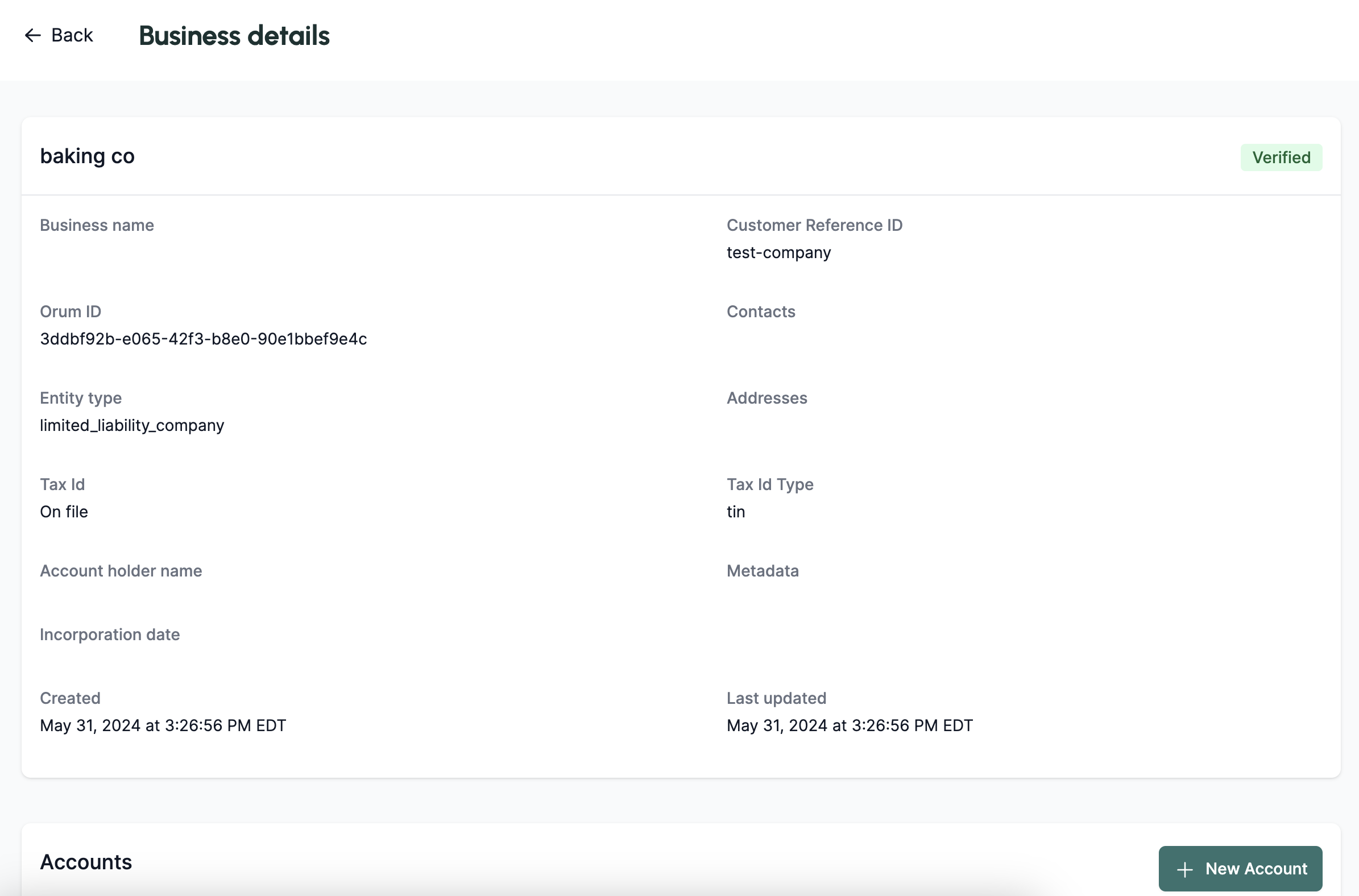The image size is (1359, 896).
Task: Click the back arrow icon
Action: click(x=32, y=35)
